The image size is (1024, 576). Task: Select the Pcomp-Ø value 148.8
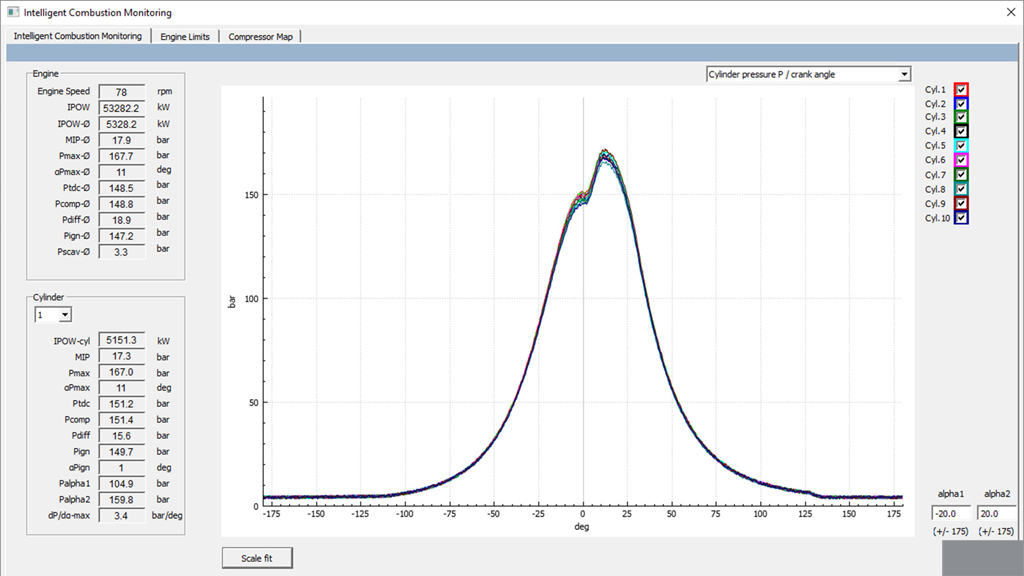pos(121,204)
